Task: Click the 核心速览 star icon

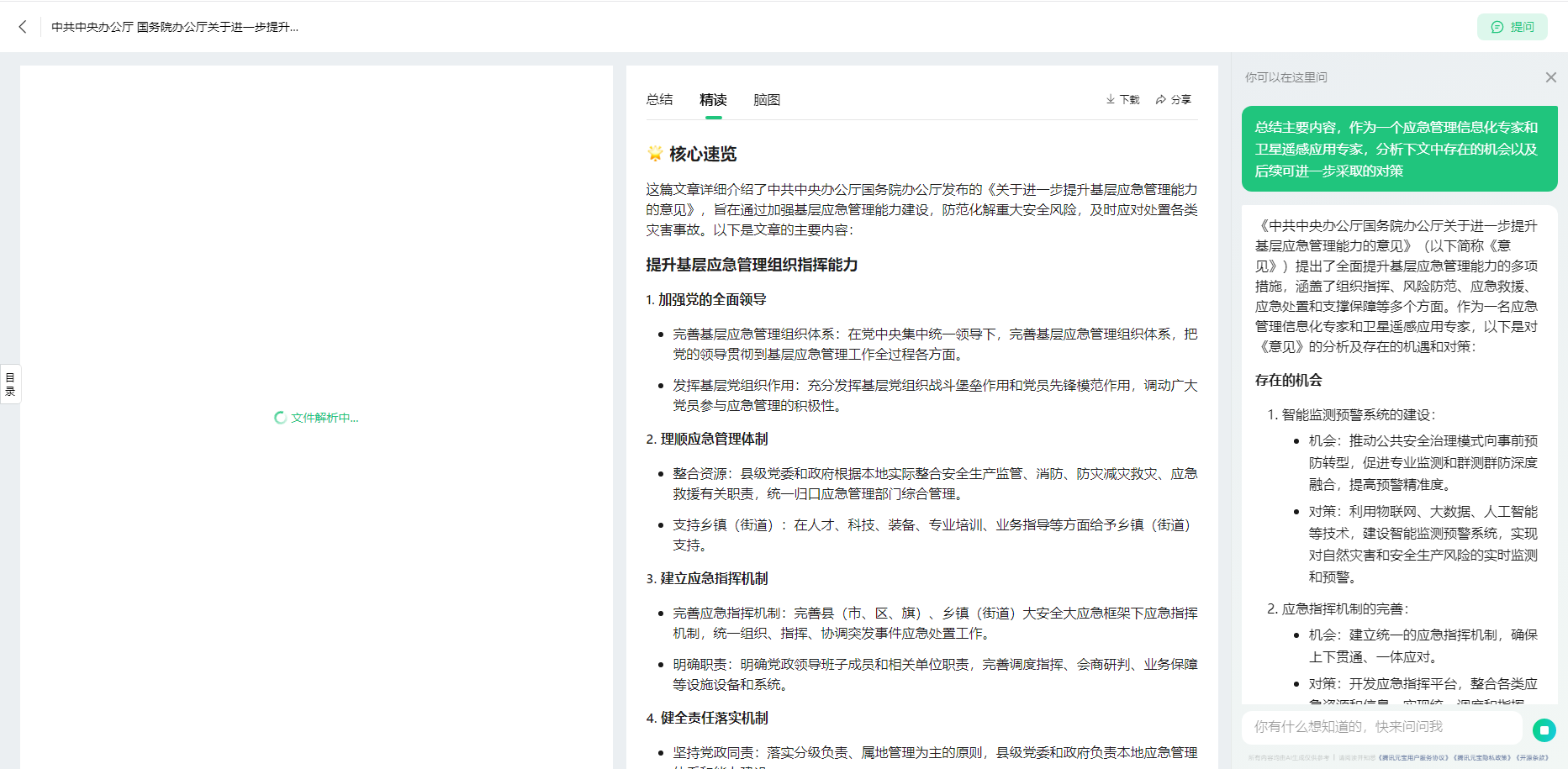Action: (655, 153)
